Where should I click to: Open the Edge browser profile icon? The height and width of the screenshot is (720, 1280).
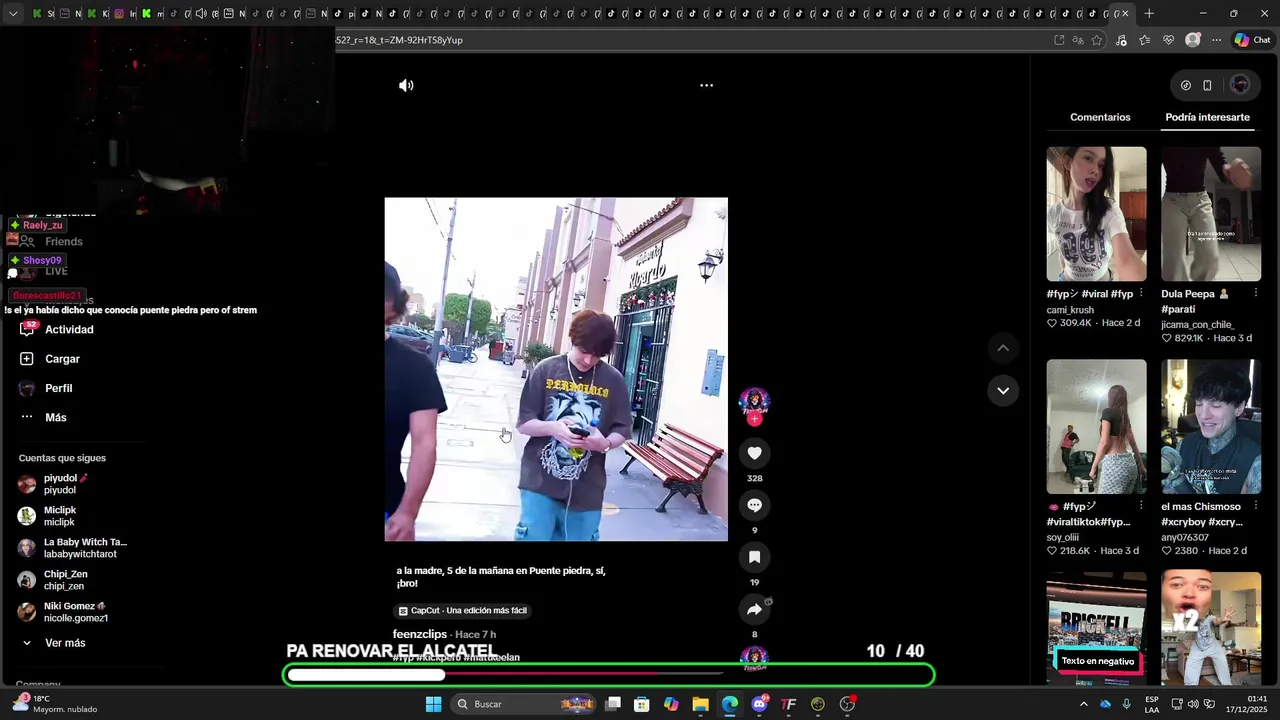(x=1192, y=40)
